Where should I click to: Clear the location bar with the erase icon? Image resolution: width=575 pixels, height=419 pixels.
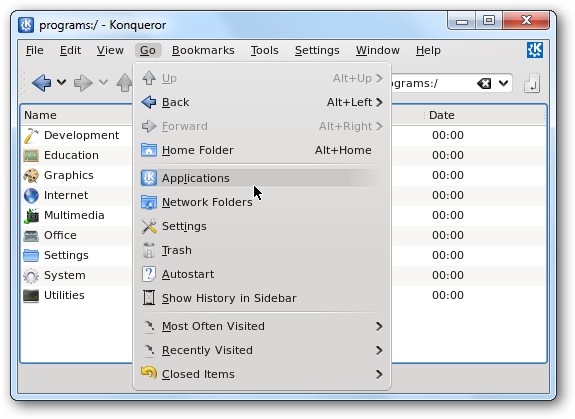click(x=484, y=84)
